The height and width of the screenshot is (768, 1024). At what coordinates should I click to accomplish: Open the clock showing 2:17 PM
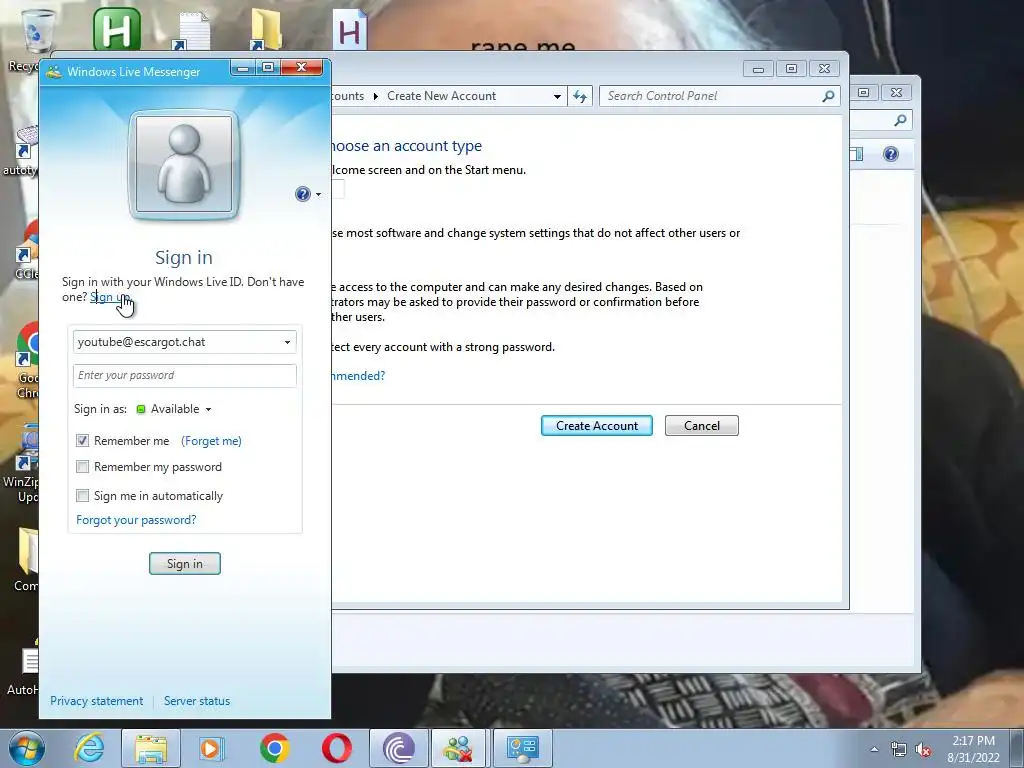973,748
